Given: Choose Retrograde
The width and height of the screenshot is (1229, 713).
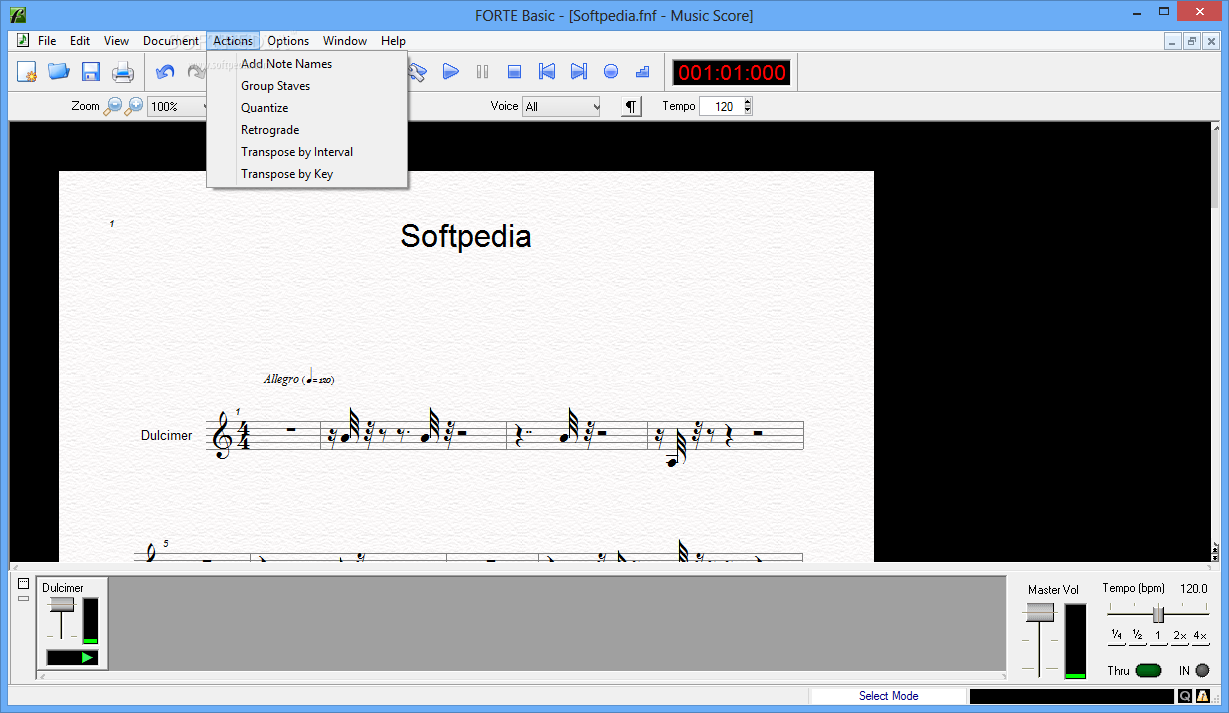Looking at the screenshot, I should [x=307, y=130].
